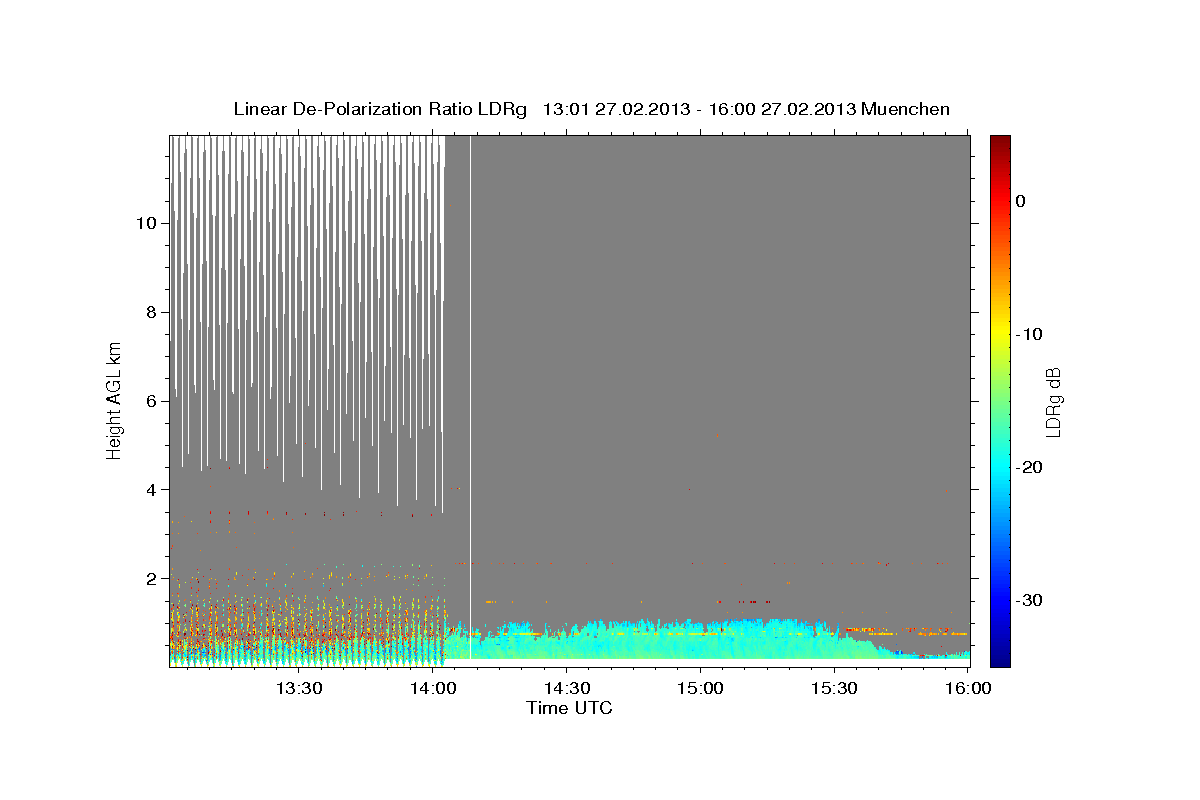Click the date range text "13:01 27.02.2013 - 16:00 27.02.2013"
1200x800 pixels.
(x=700, y=109)
